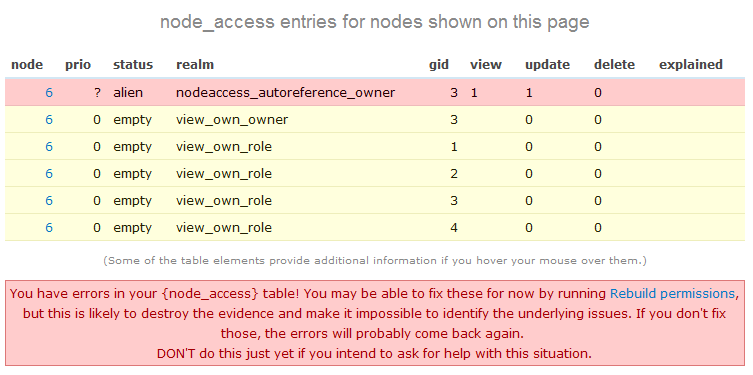The image size is (753, 375).
Task: Click the delete column header
Action: [x=614, y=64]
